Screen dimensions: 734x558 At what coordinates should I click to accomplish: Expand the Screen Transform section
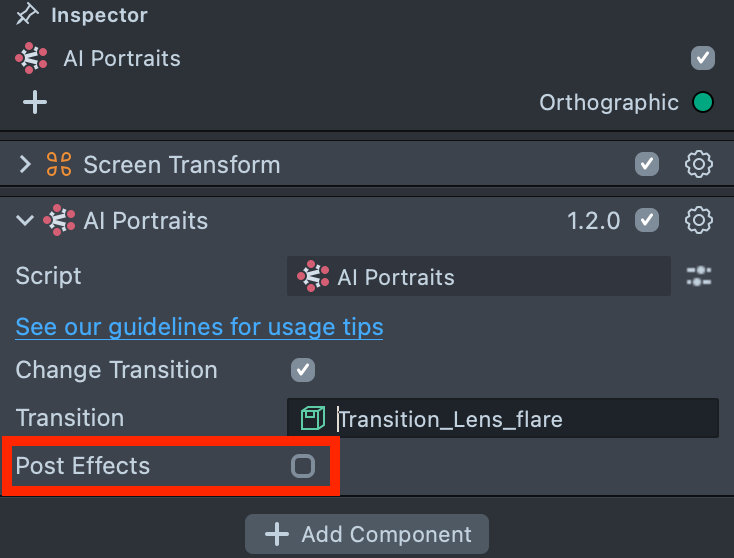pos(25,165)
